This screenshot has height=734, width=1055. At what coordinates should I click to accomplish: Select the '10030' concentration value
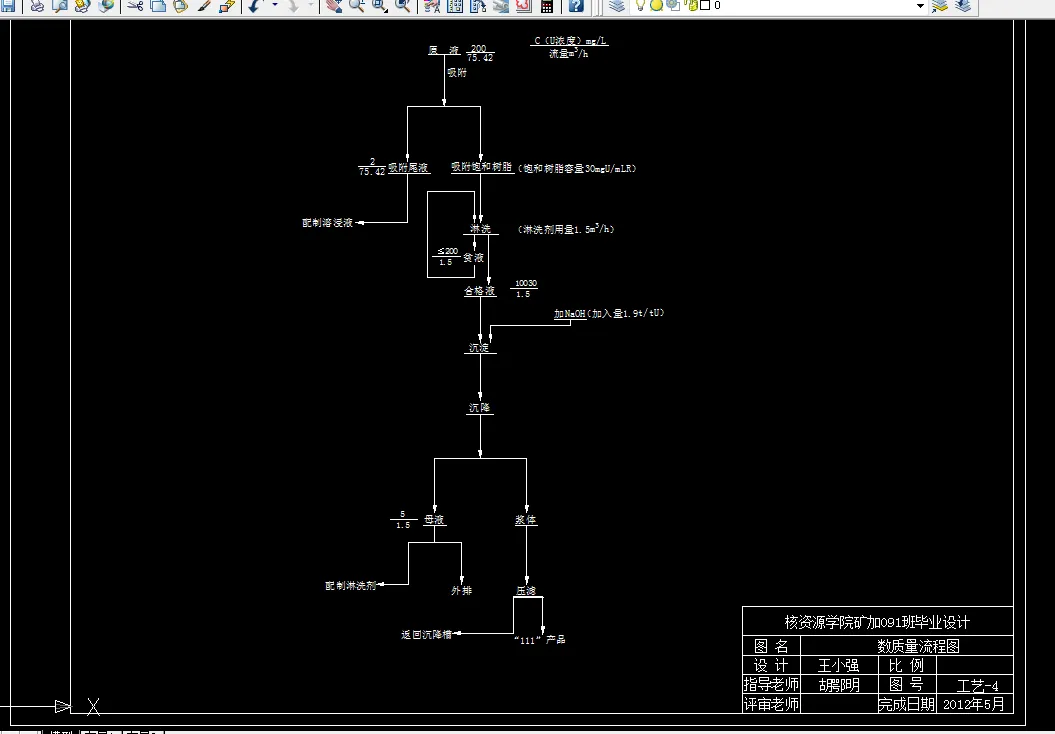tap(525, 284)
